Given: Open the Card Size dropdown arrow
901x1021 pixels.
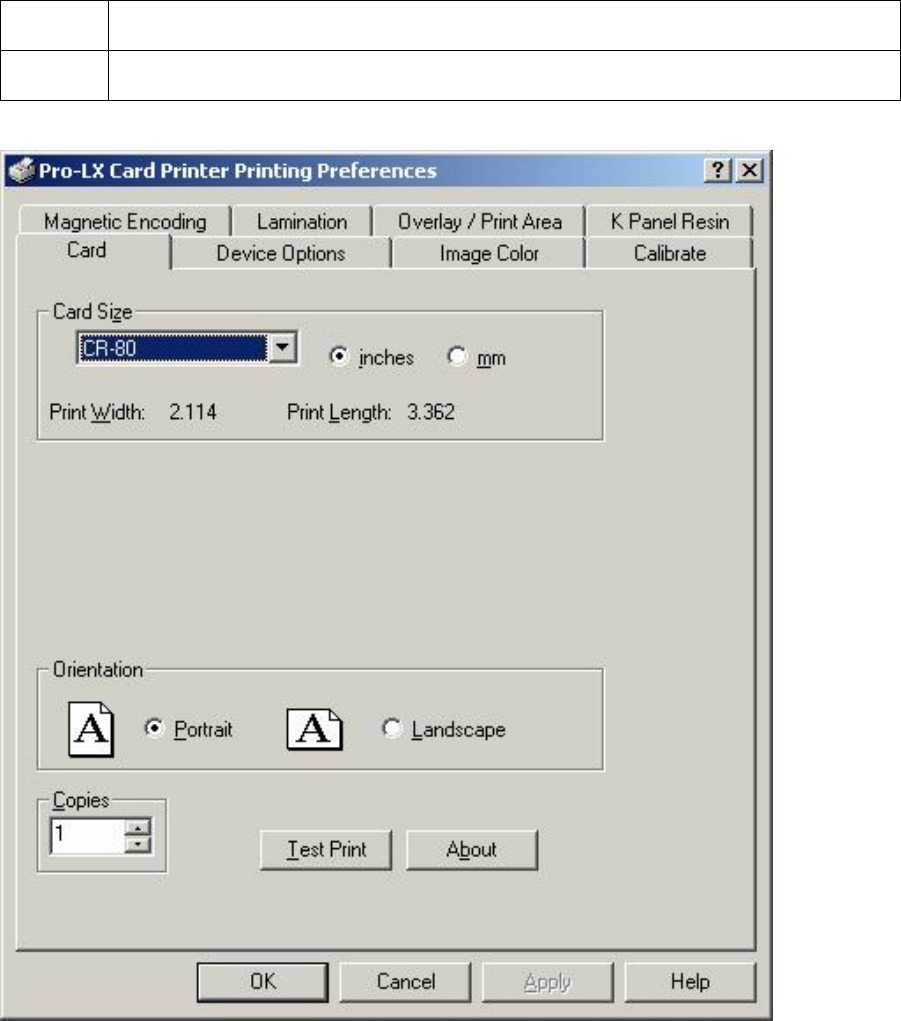Looking at the screenshot, I should (x=283, y=348).
